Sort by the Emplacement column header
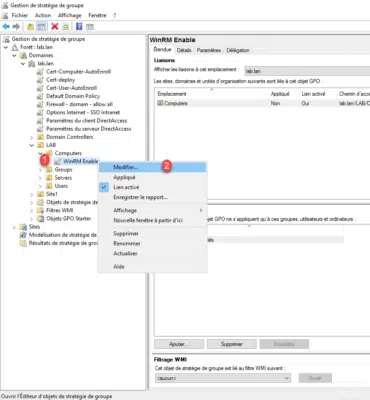Screen dimensions: 370x400 [x=211, y=94]
